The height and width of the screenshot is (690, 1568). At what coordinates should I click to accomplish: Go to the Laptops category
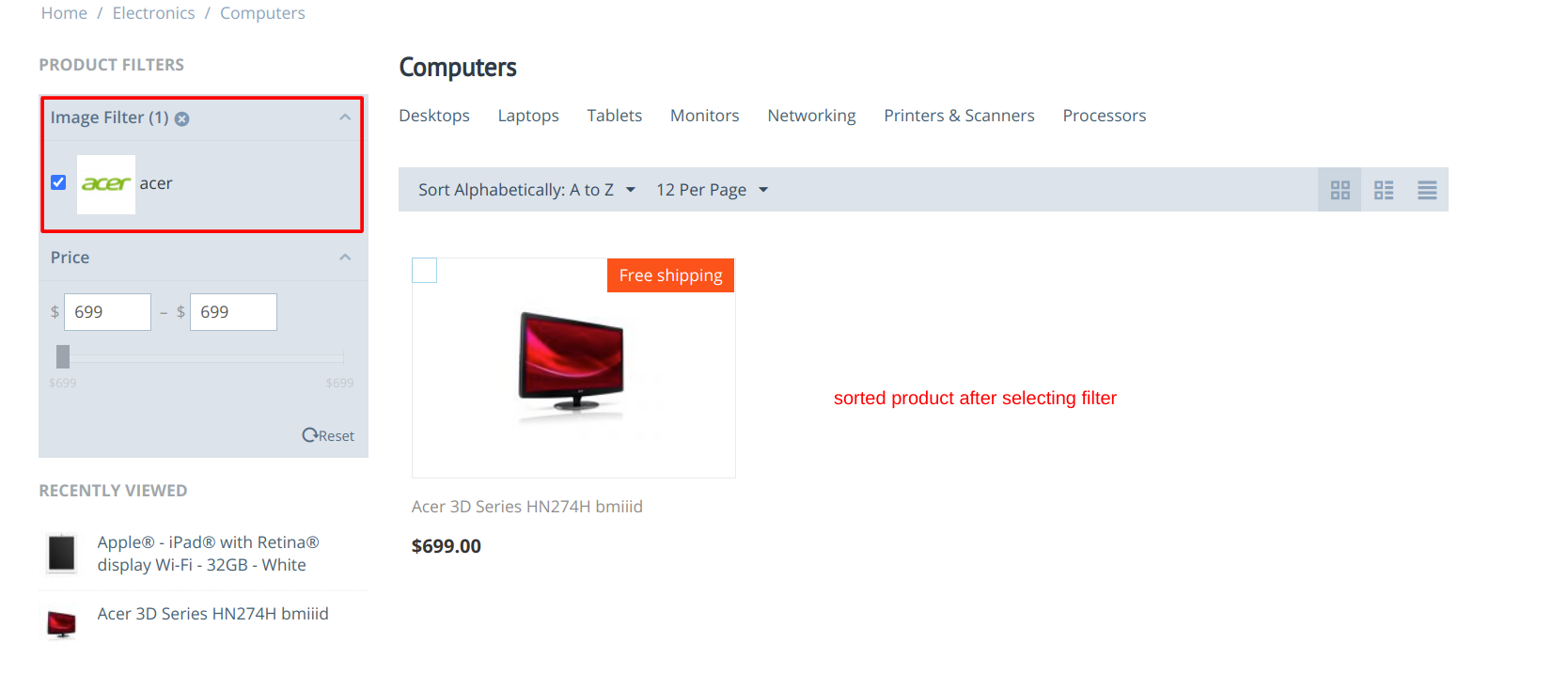[528, 116]
